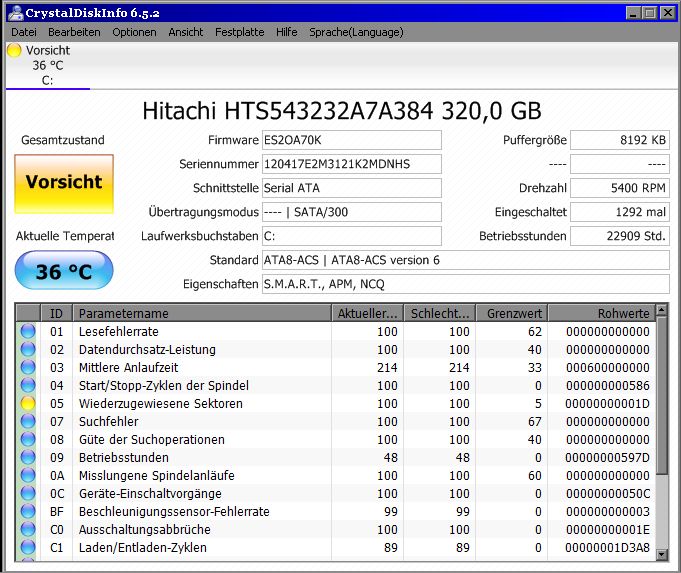Click the yellow Vorsicht health status button
This screenshot has height=573, width=681.
pyautogui.click(x=64, y=184)
